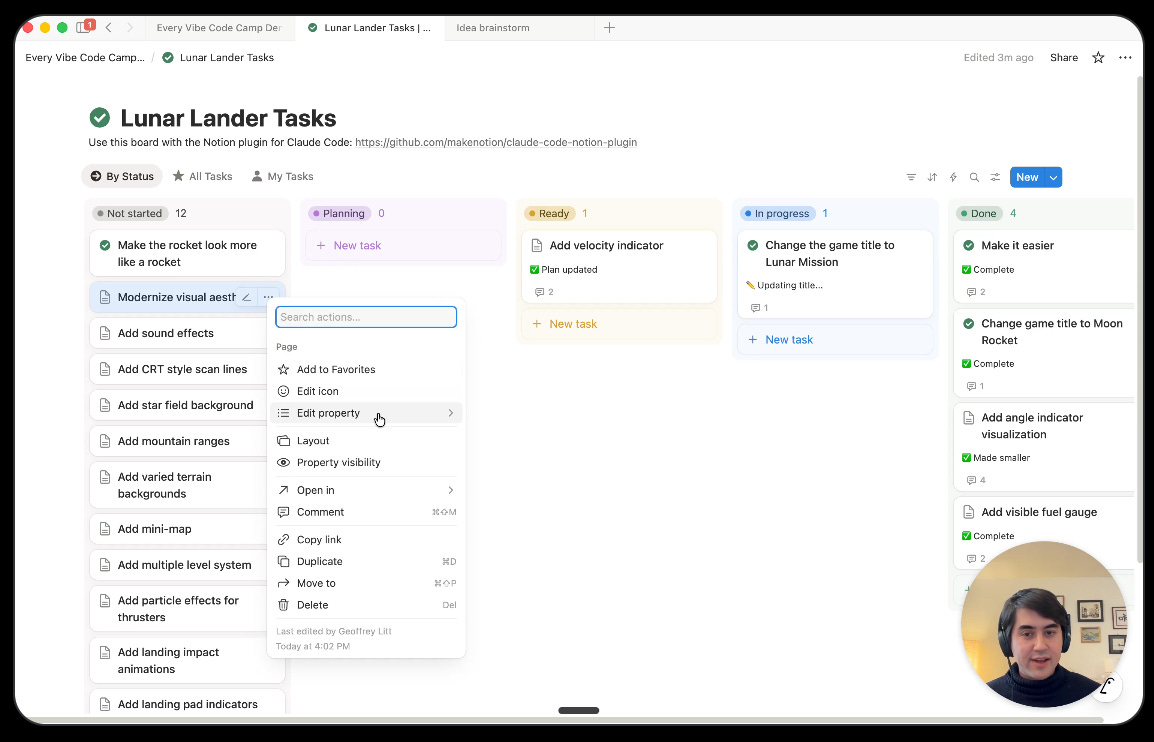
Task: Choose Add to Favorites in menu
Action: [x=366, y=370]
